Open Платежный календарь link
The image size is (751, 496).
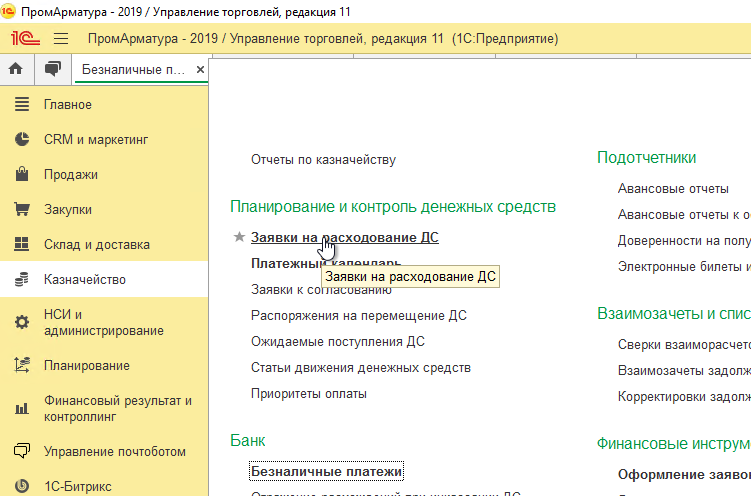point(326,263)
